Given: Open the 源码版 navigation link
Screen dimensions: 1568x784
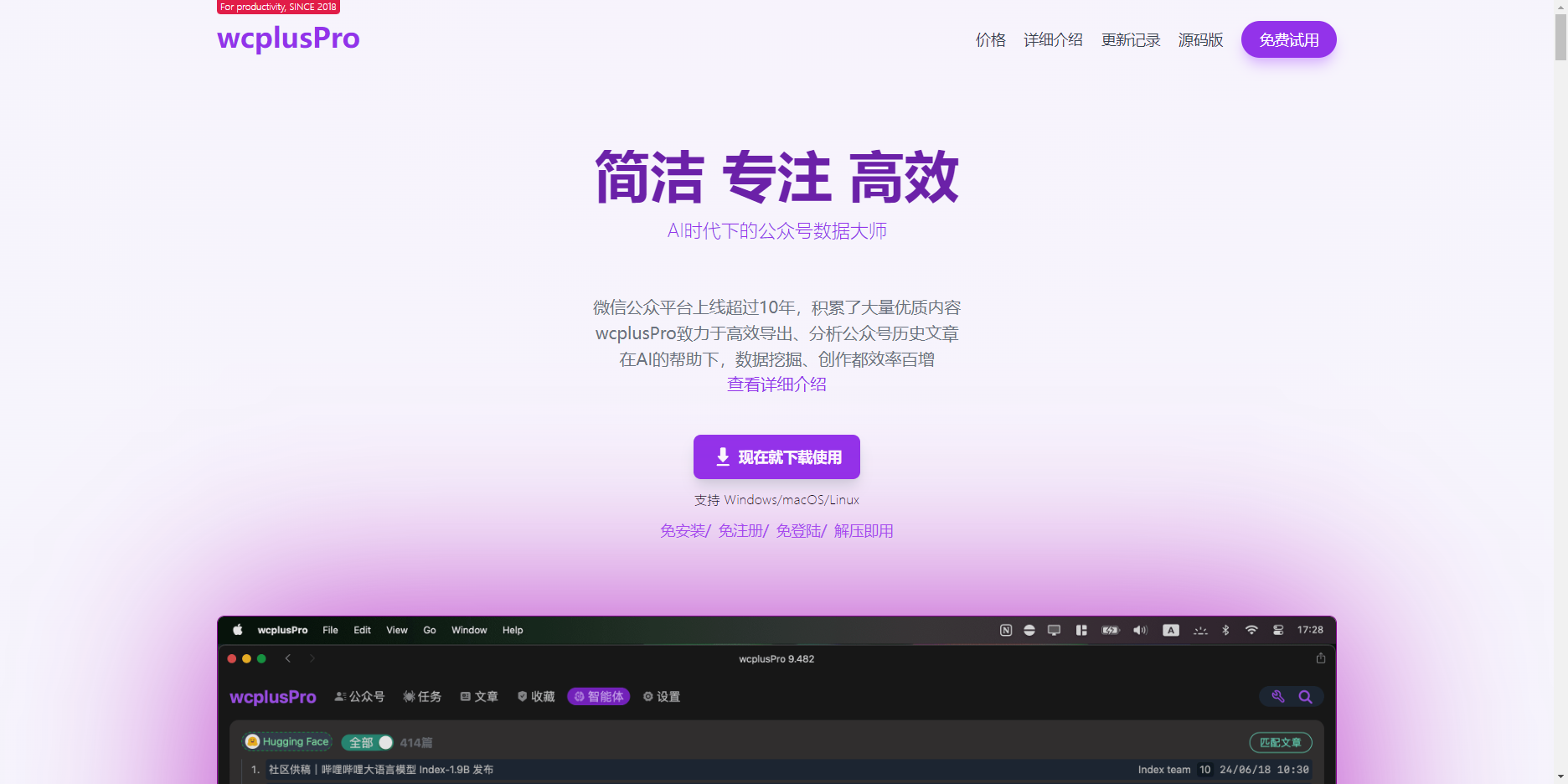Looking at the screenshot, I should tap(1200, 40).
